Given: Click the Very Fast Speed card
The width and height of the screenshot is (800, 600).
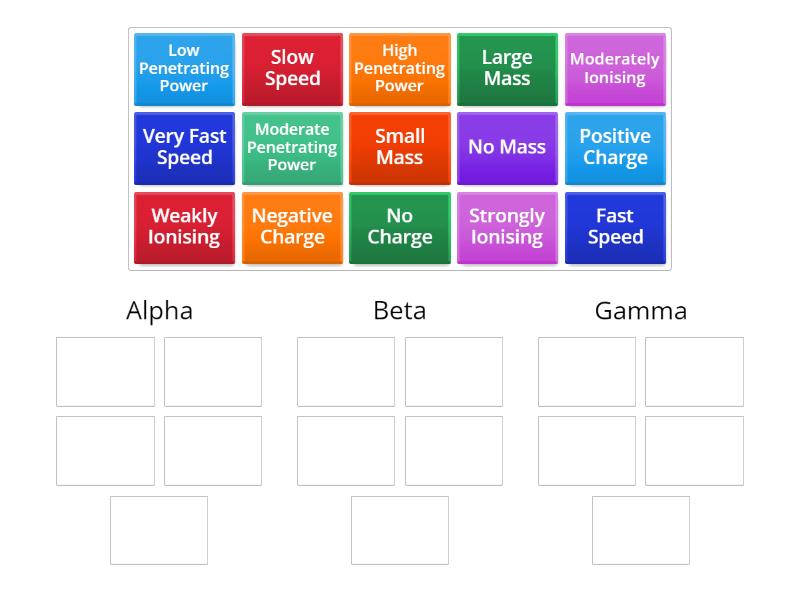Looking at the screenshot, I should 184,148.
